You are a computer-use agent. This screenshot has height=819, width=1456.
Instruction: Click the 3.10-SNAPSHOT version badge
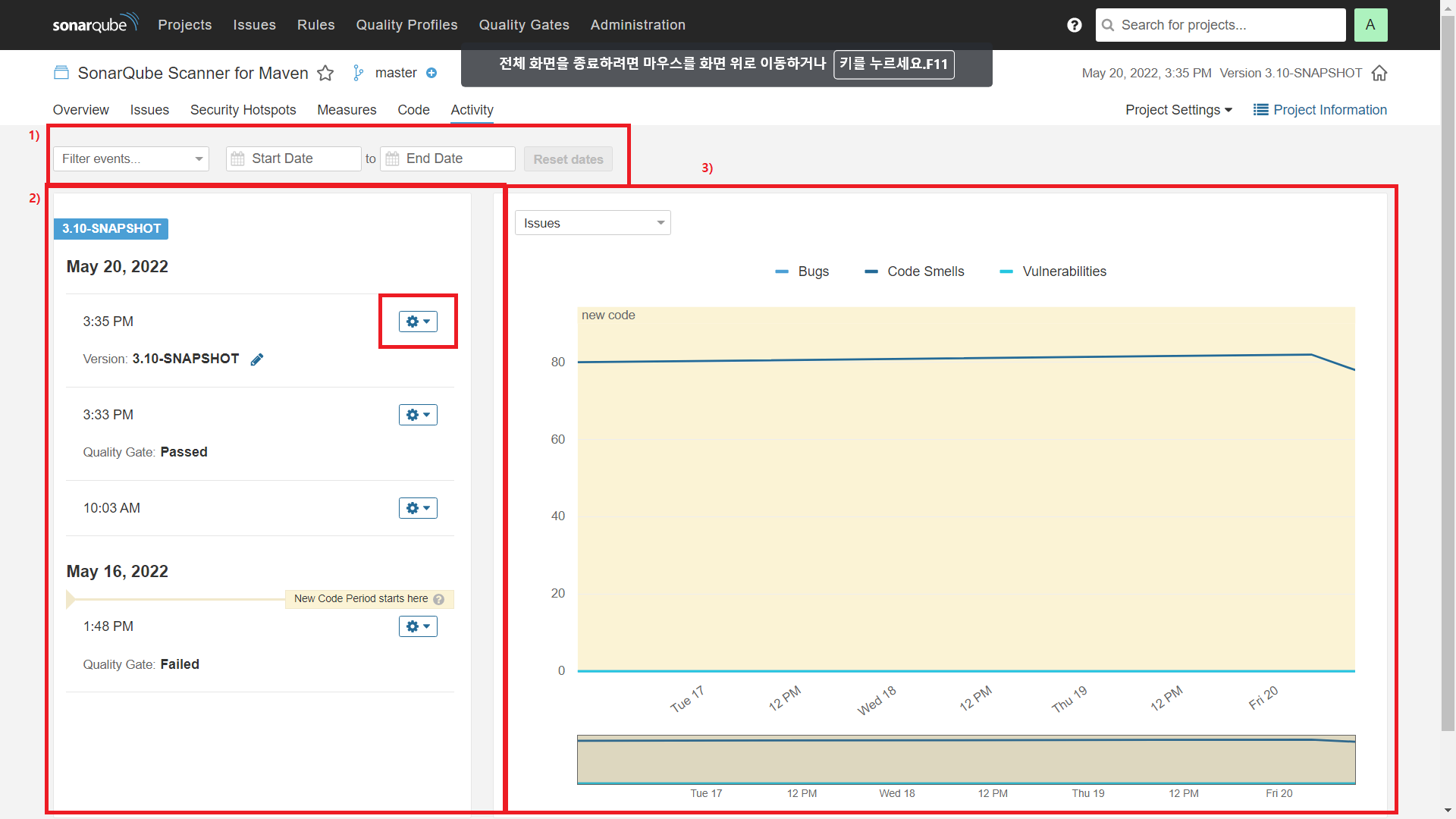111,228
